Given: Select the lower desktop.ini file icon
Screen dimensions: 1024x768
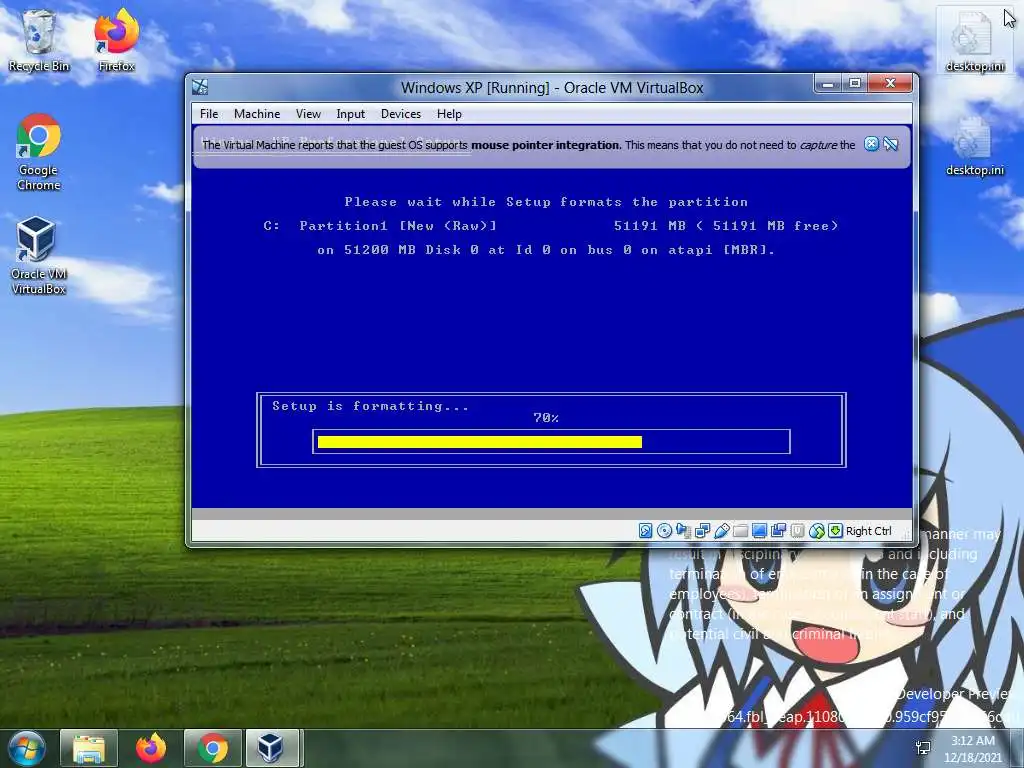Looking at the screenshot, I should (975, 146).
